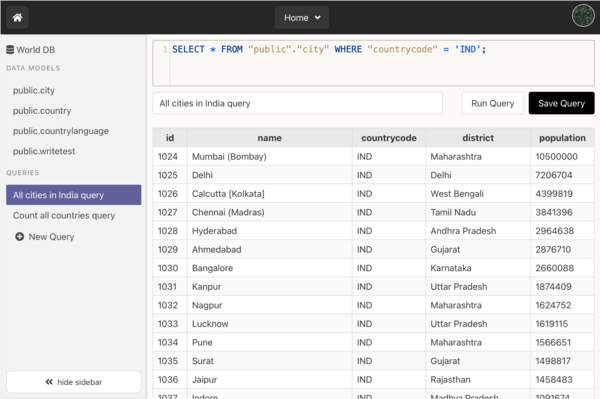Select the Lucknow cell
600x399 pixels.
(x=269, y=324)
